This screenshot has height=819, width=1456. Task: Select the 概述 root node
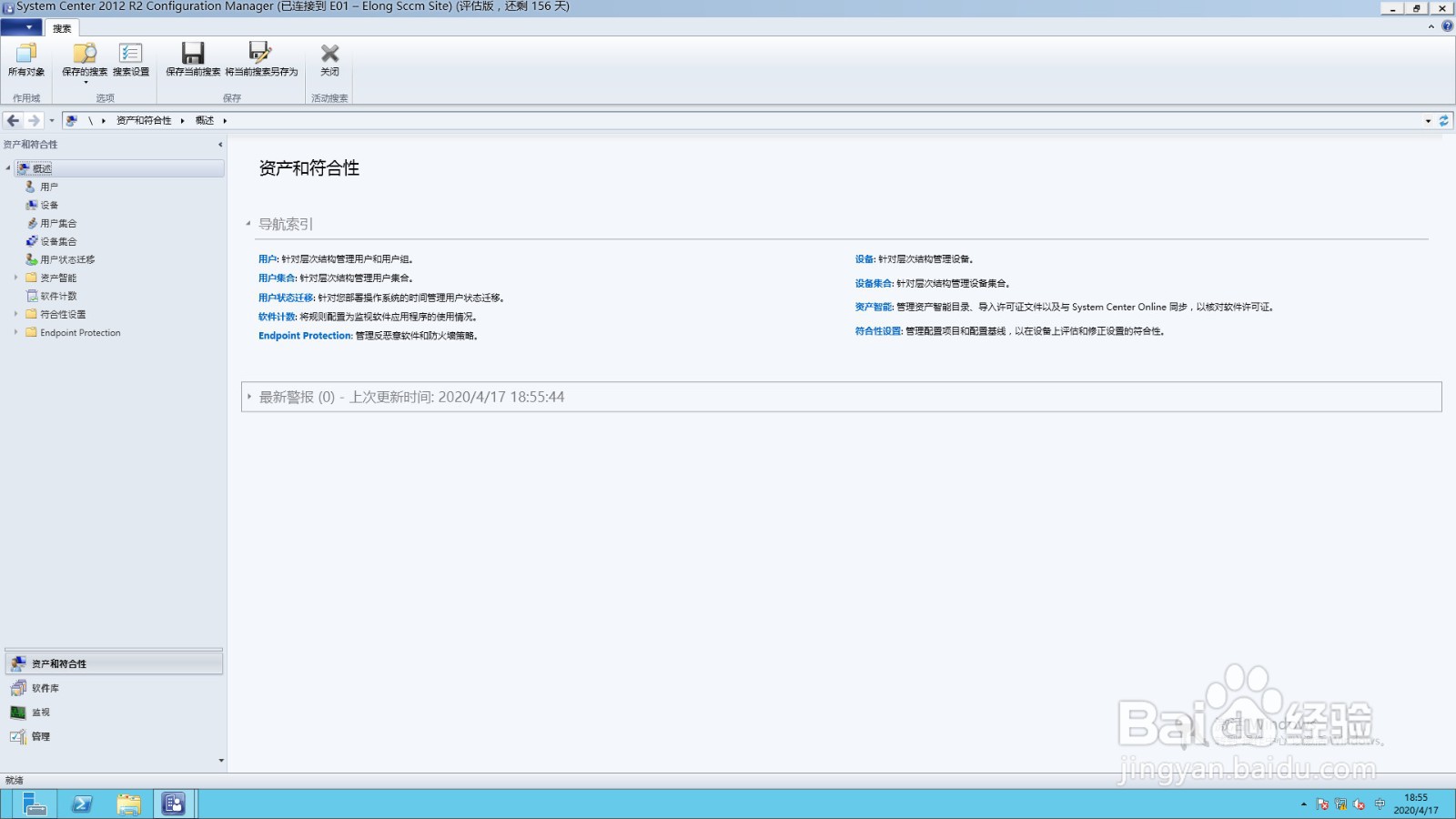119,168
